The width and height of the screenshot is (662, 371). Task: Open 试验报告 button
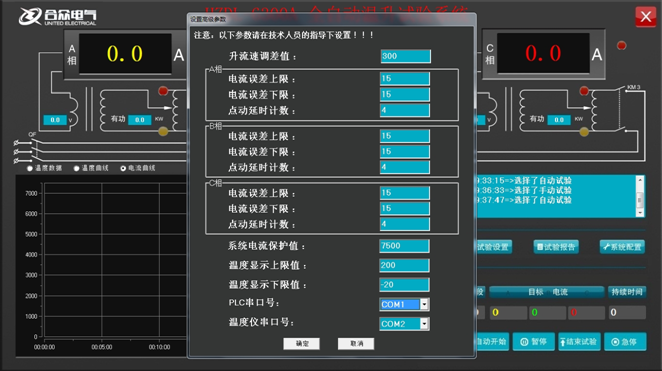(556, 247)
